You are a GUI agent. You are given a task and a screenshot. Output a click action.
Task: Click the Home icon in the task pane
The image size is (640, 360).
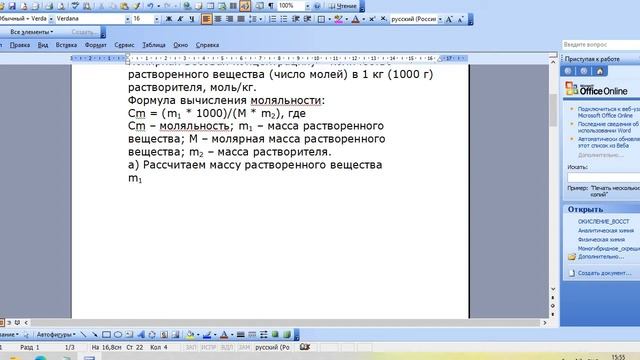coord(600,71)
